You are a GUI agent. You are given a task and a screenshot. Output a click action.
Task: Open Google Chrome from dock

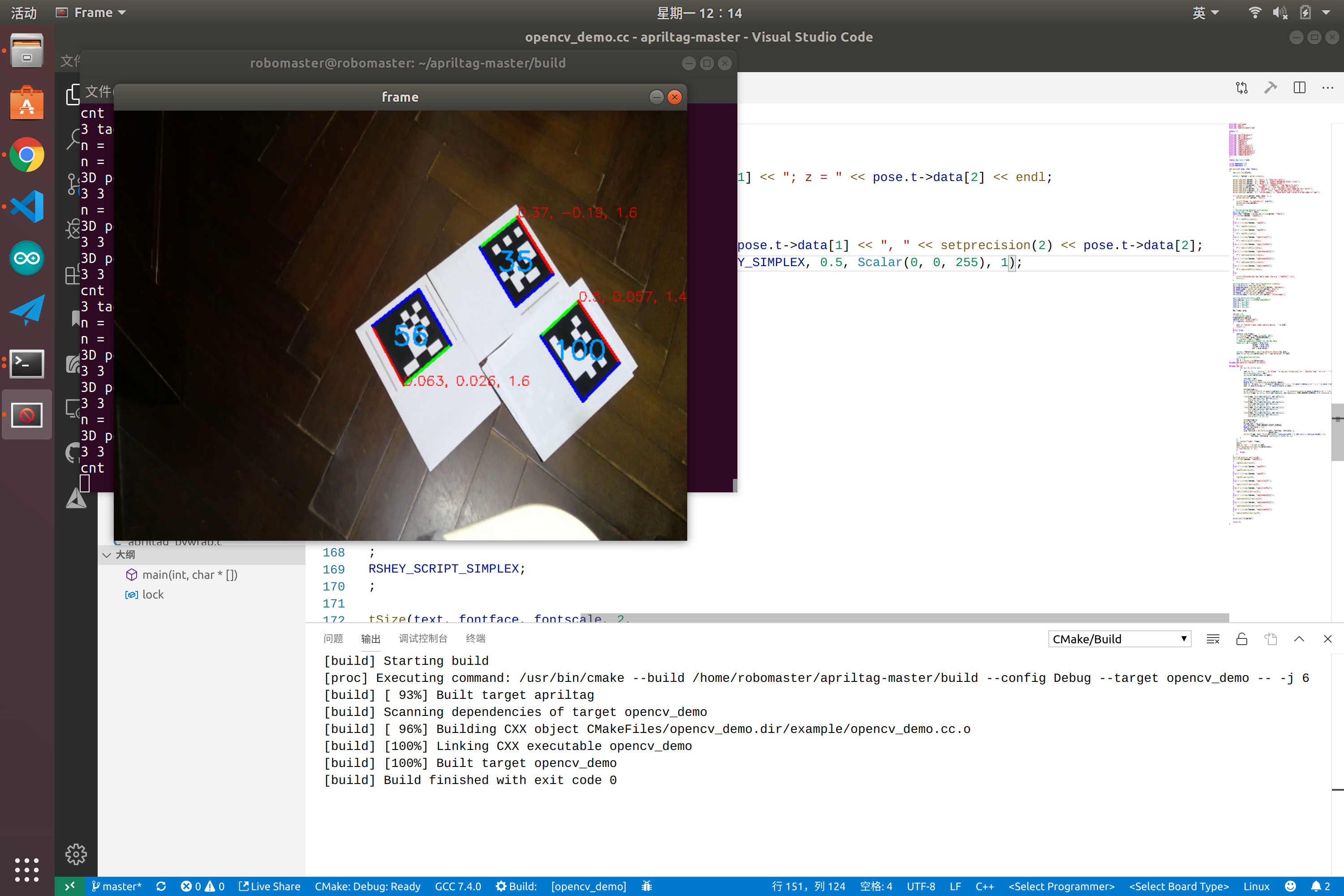pyautogui.click(x=26, y=155)
